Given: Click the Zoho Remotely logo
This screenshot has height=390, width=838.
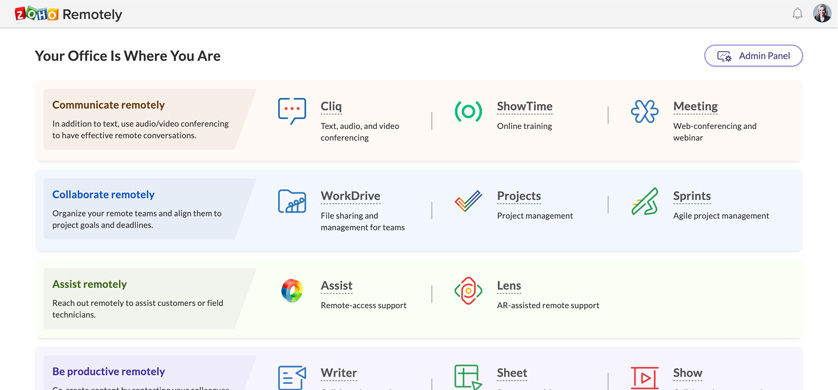Looking at the screenshot, I should tap(68, 14).
